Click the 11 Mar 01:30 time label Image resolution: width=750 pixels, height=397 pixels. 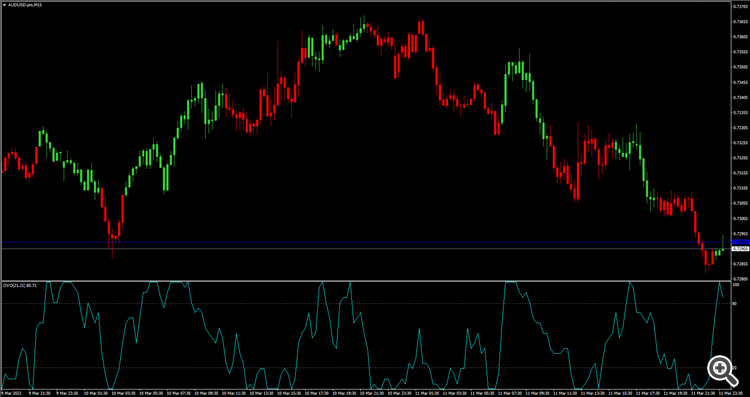click(x=428, y=393)
